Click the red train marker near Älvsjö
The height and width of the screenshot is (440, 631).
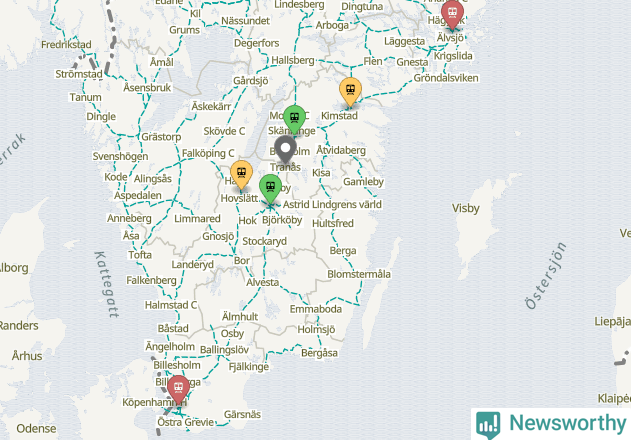(452, 14)
